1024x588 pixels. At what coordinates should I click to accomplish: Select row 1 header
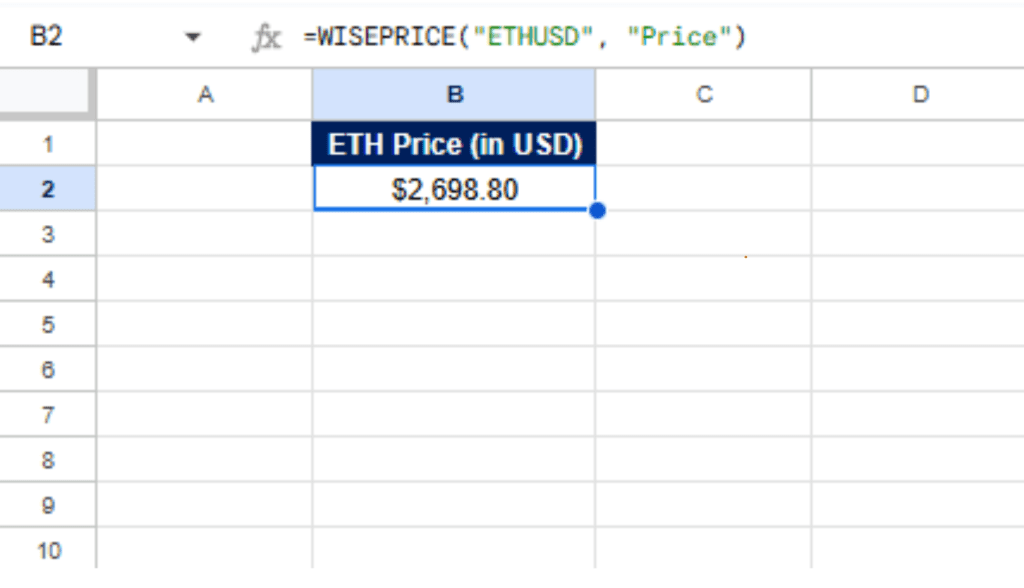[x=48, y=144]
